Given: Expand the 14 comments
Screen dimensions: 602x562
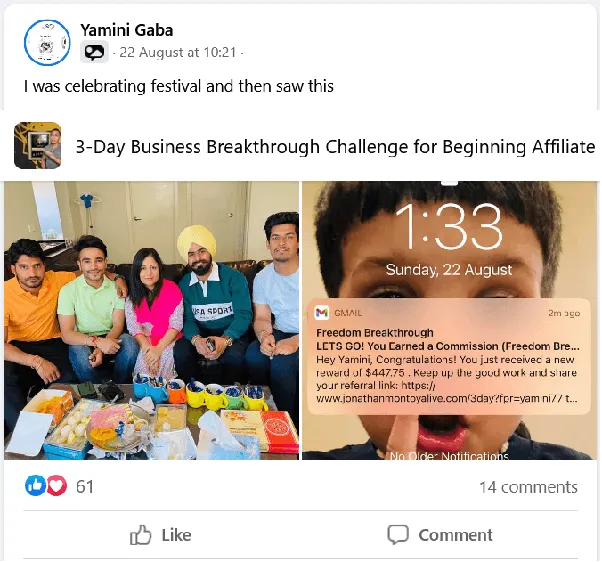Looking at the screenshot, I should pos(528,487).
